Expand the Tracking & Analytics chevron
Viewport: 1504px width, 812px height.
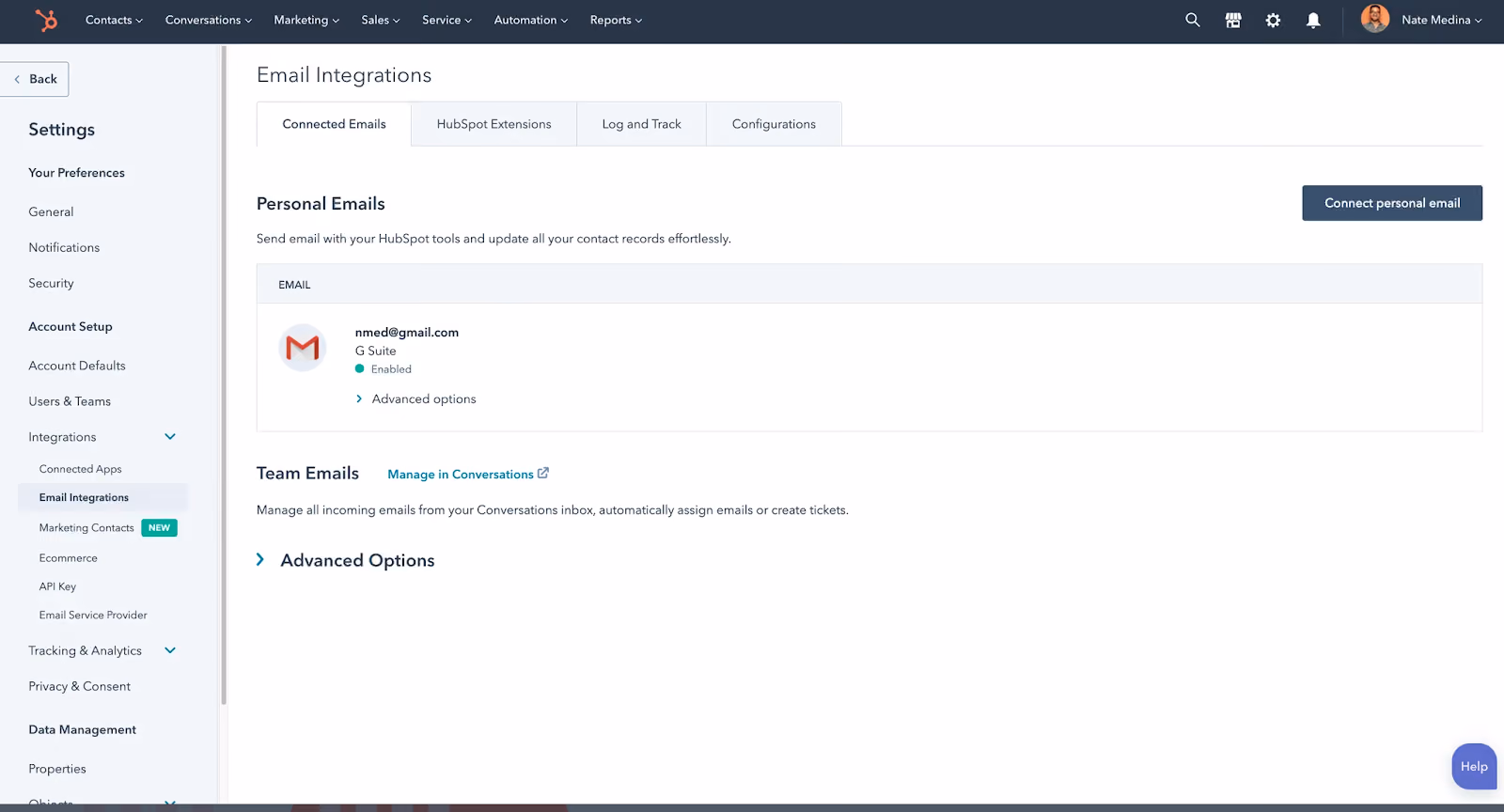point(170,650)
